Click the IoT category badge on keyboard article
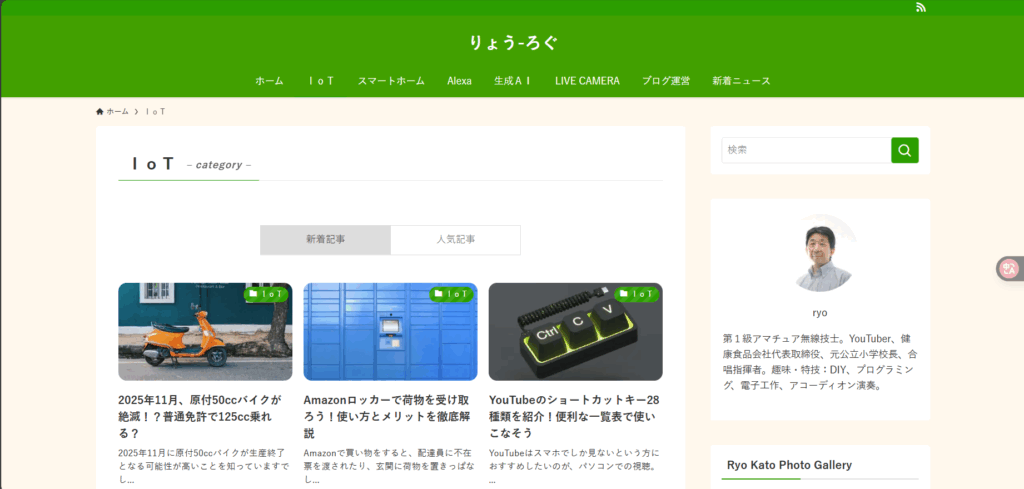This screenshot has width=1024, height=489. tap(637, 294)
